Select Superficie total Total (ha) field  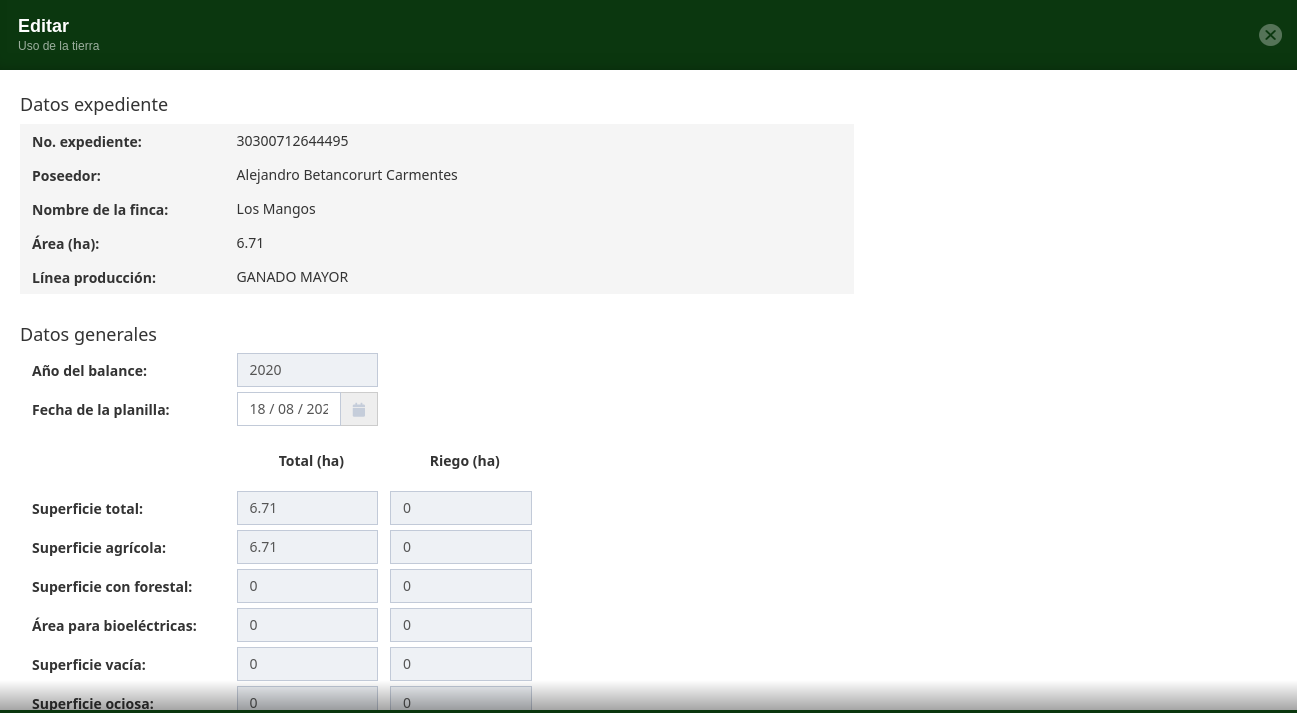307,508
